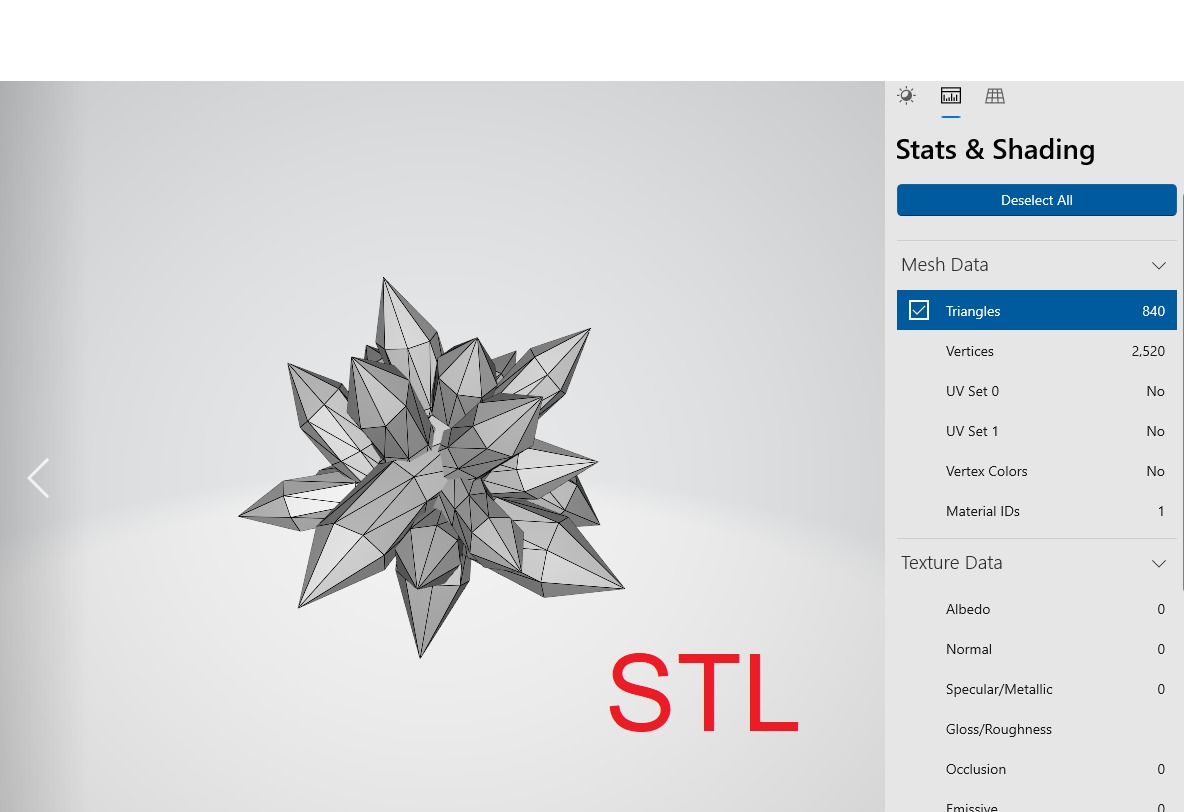
Task: Click the Triangles count value 840
Action: [x=1153, y=311]
